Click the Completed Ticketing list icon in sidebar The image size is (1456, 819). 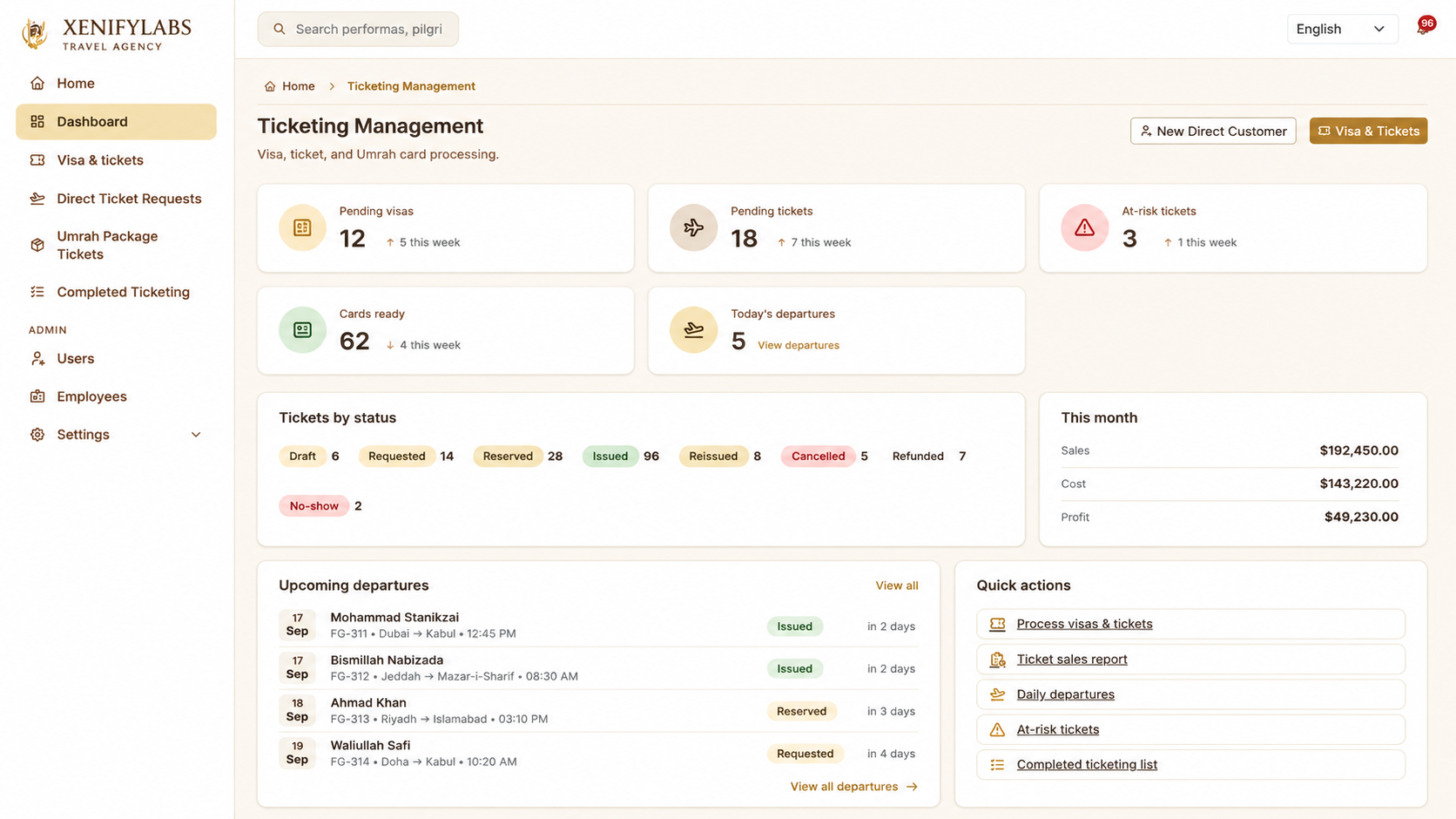37,292
